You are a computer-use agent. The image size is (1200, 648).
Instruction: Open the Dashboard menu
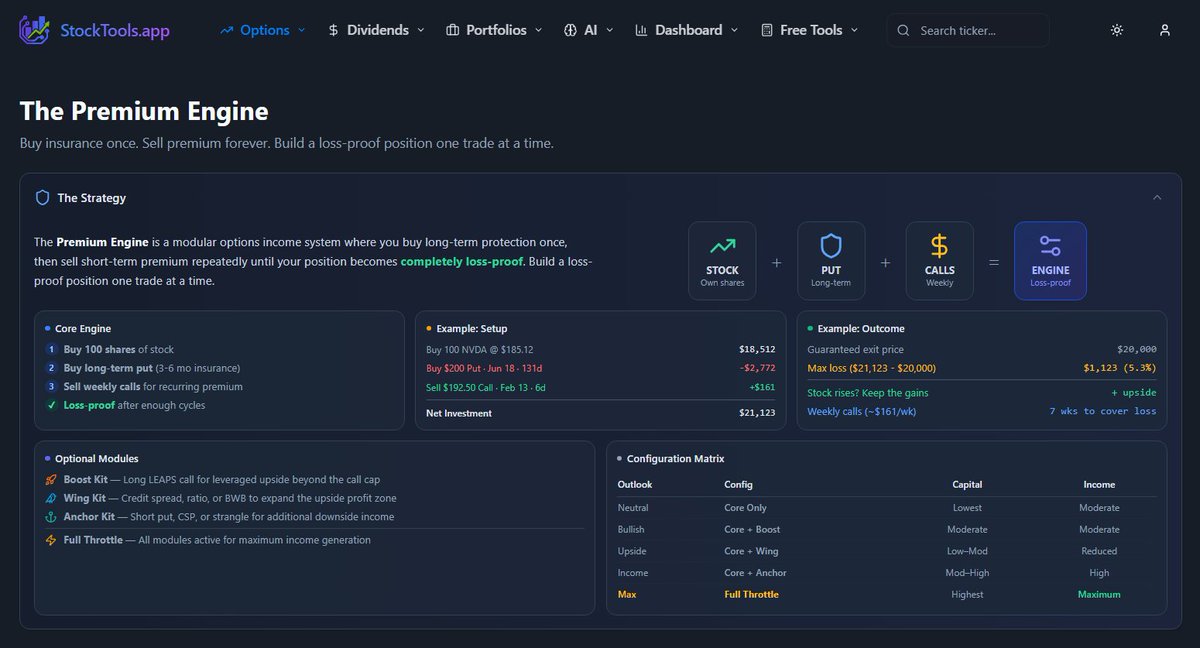pos(686,30)
